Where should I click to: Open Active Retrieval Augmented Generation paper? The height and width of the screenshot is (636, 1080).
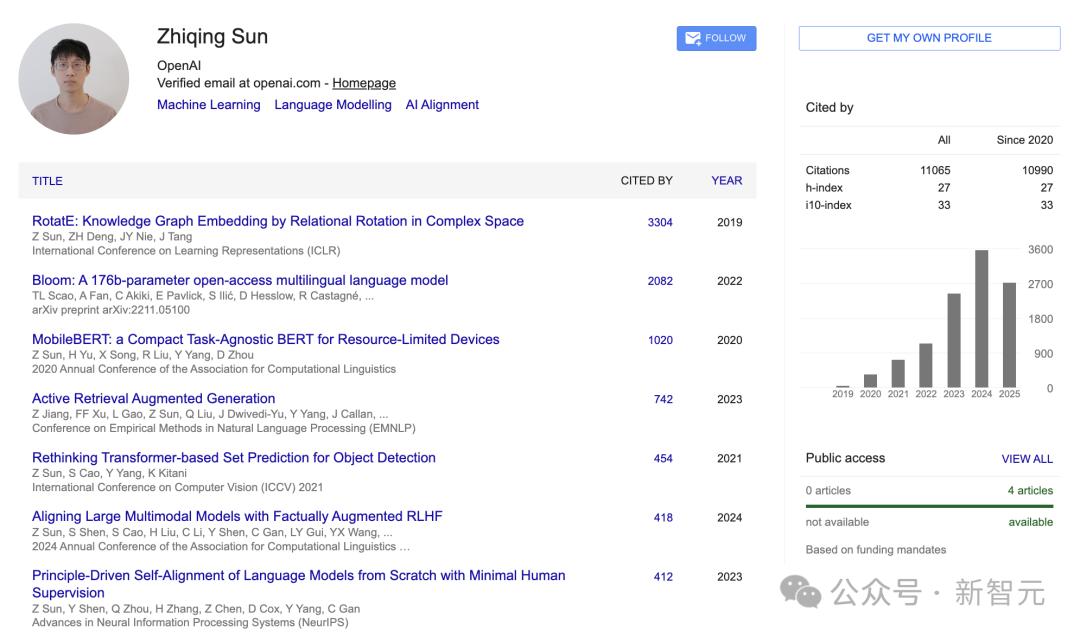tap(153, 398)
